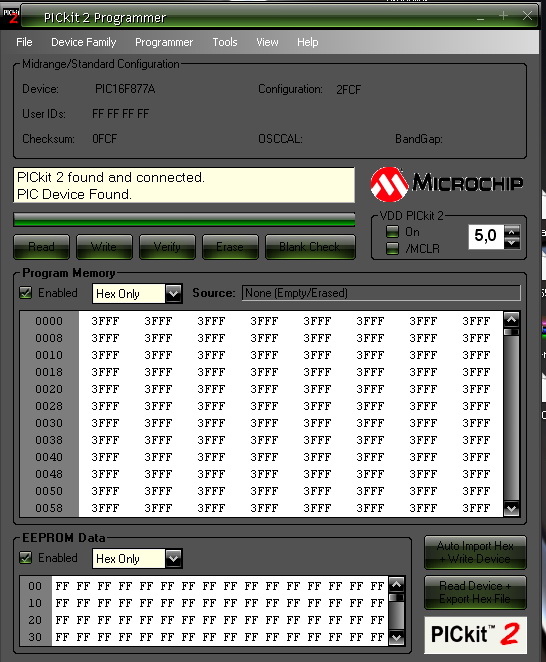The image size is (546, 662).
Task: Minimize the PICkit 2 Programmer window
Action: [x=481, y=17]
